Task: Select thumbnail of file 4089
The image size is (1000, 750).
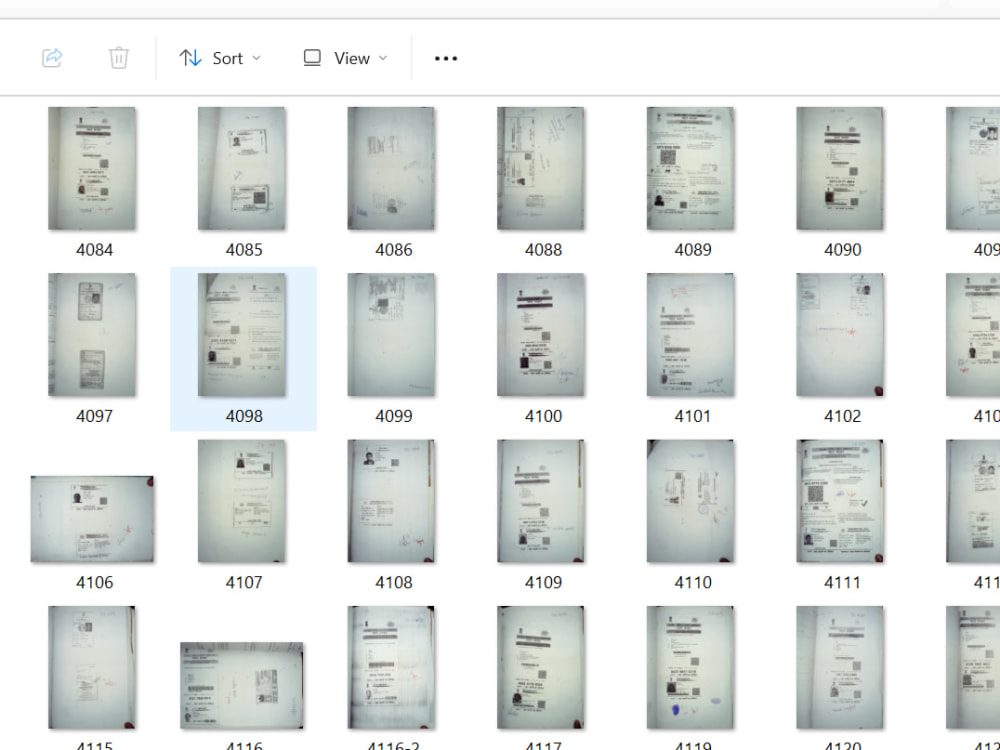Action: [690, 168]
